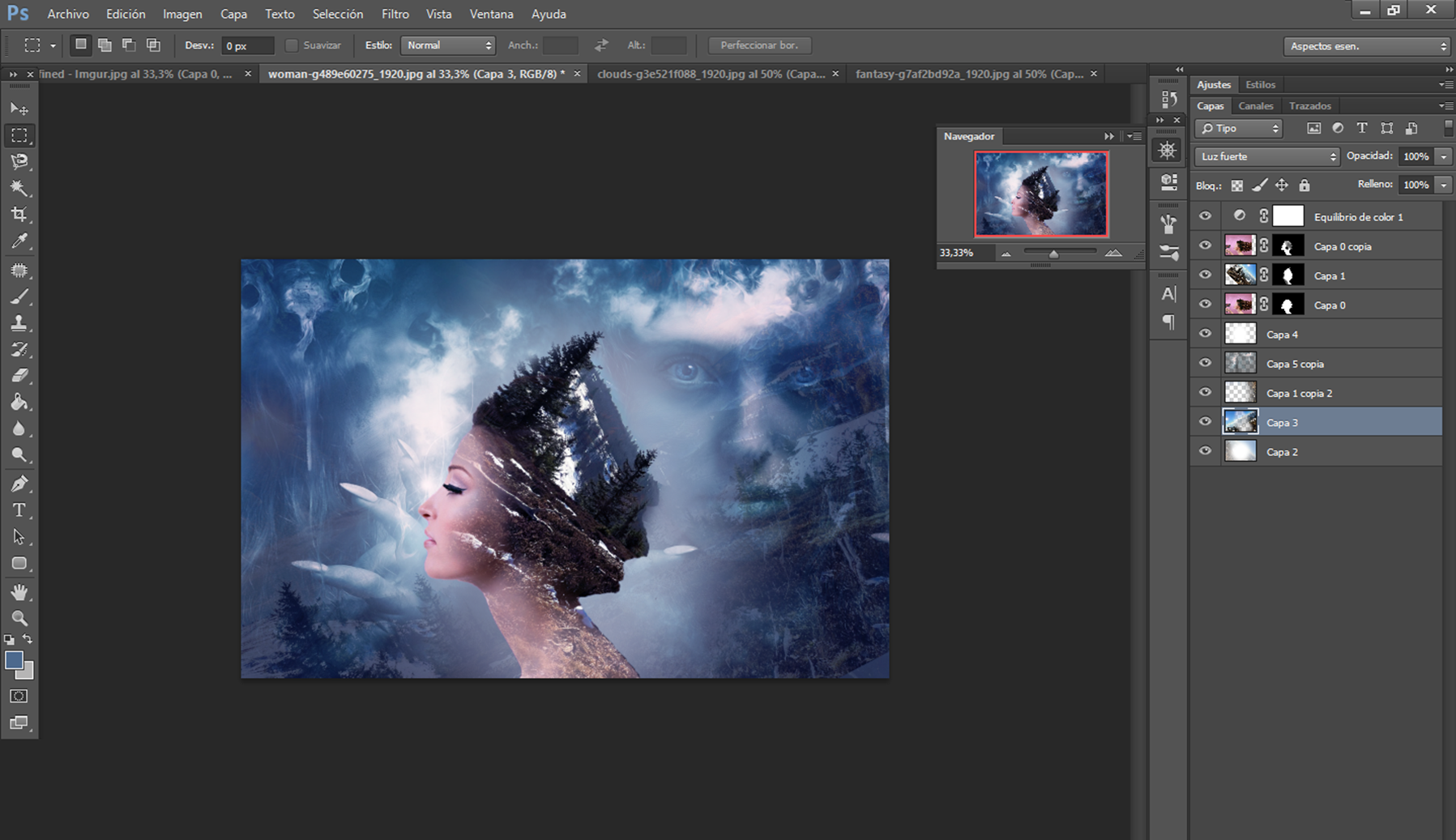The image size is (1456, 840).
Task: Toggle Quick Mask mode icon
Action: [19, 696]
